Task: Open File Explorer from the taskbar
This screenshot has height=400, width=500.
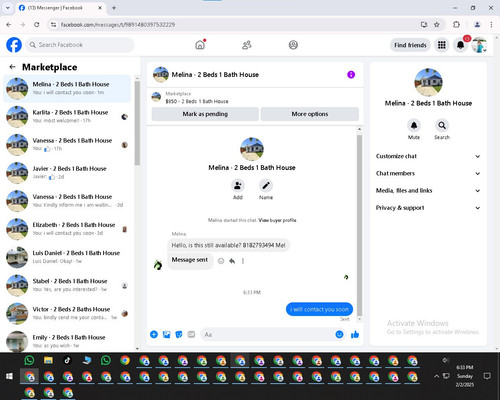Action: [x=48, y=360]
